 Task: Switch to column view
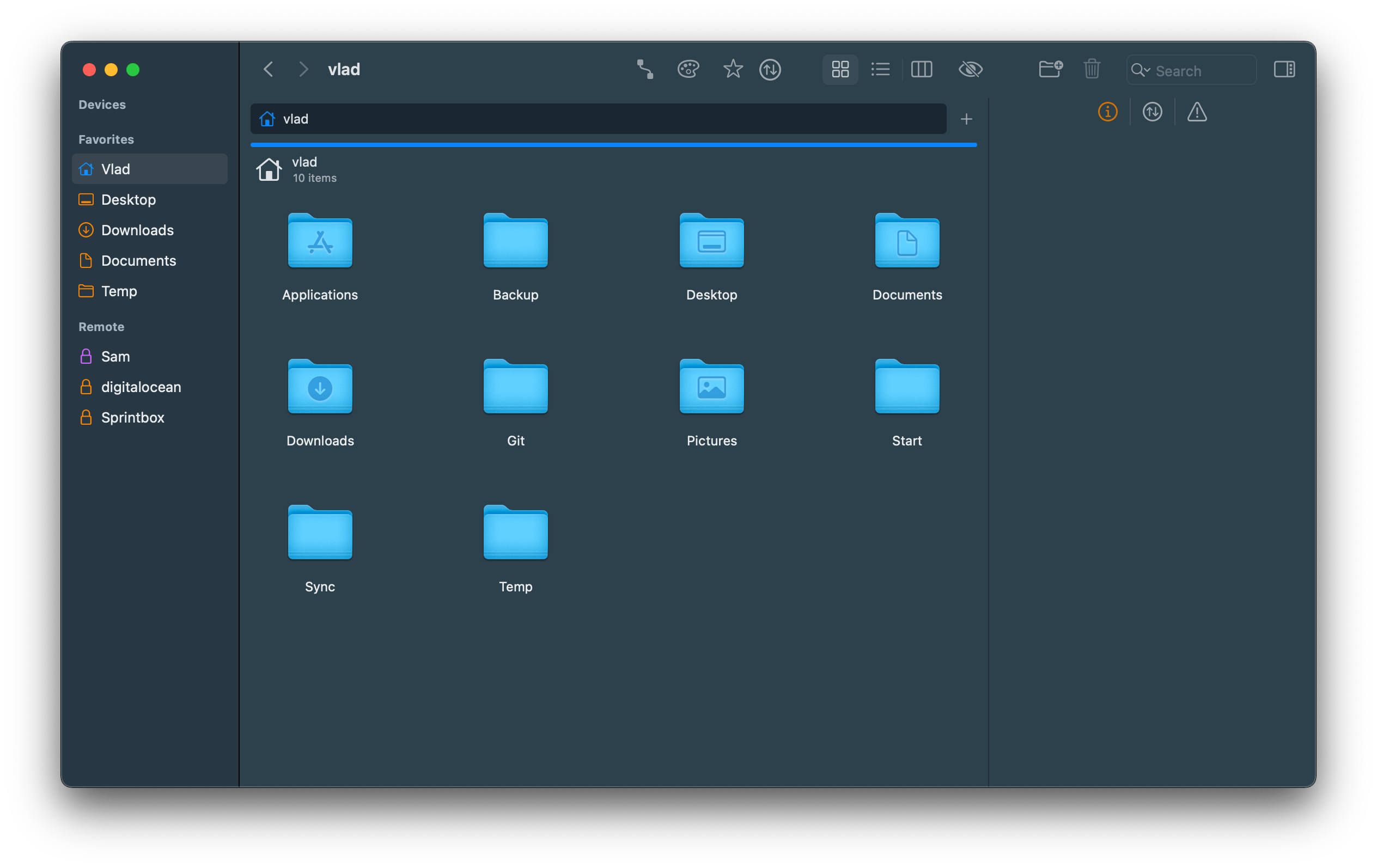coord(921,70)
